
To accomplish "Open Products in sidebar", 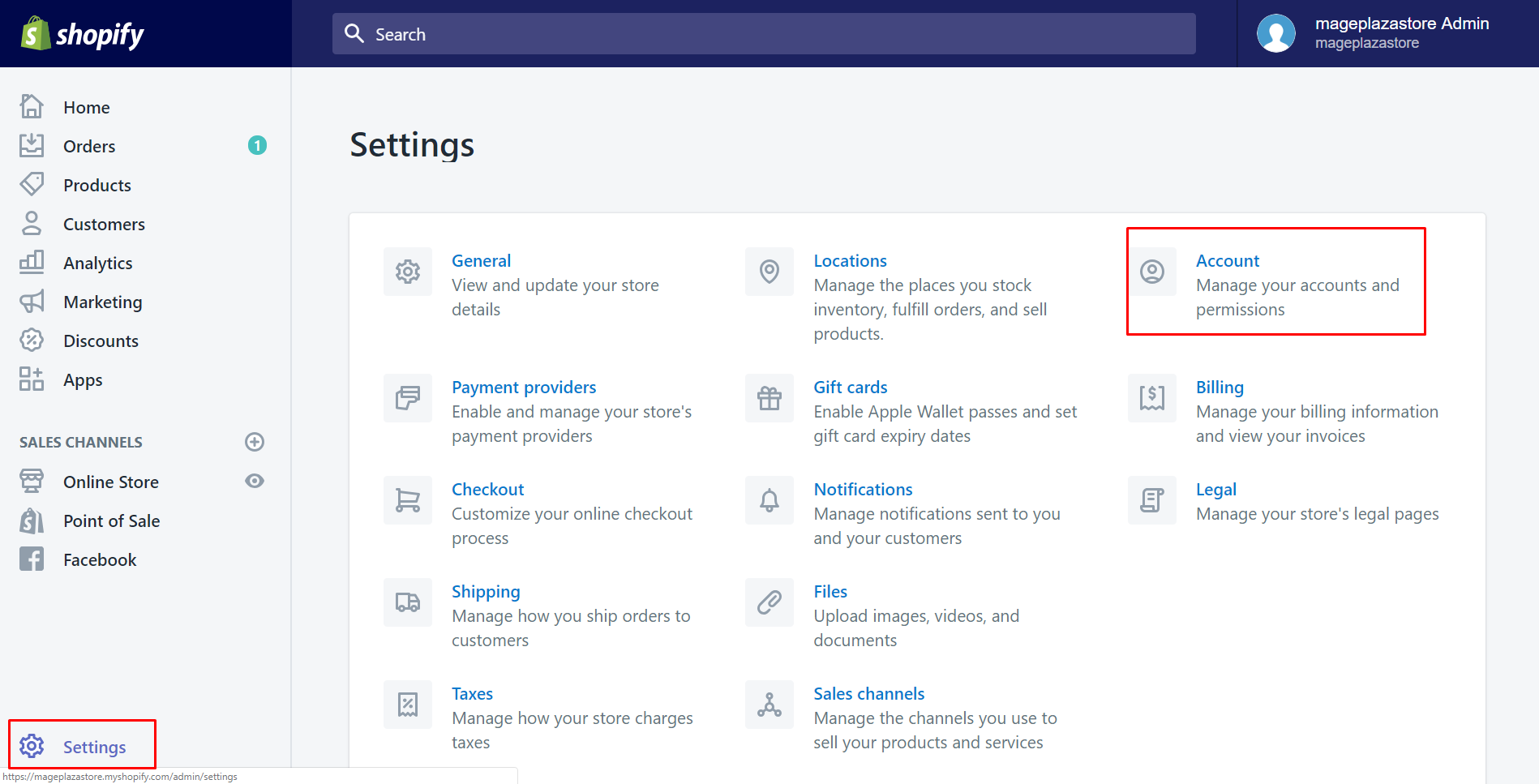I will 97,185.
